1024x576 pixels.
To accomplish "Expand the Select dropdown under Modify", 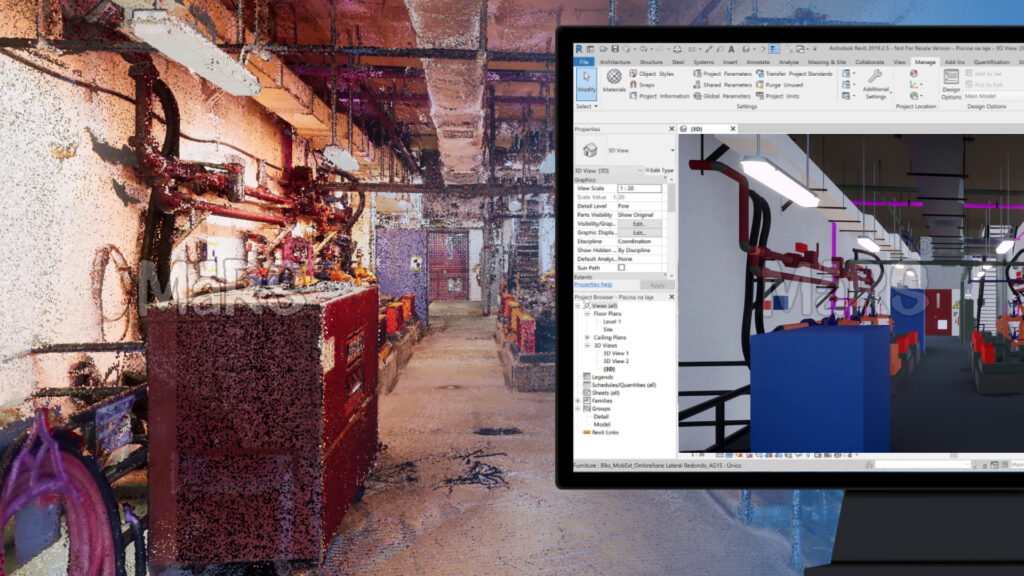I will (586, 106).
